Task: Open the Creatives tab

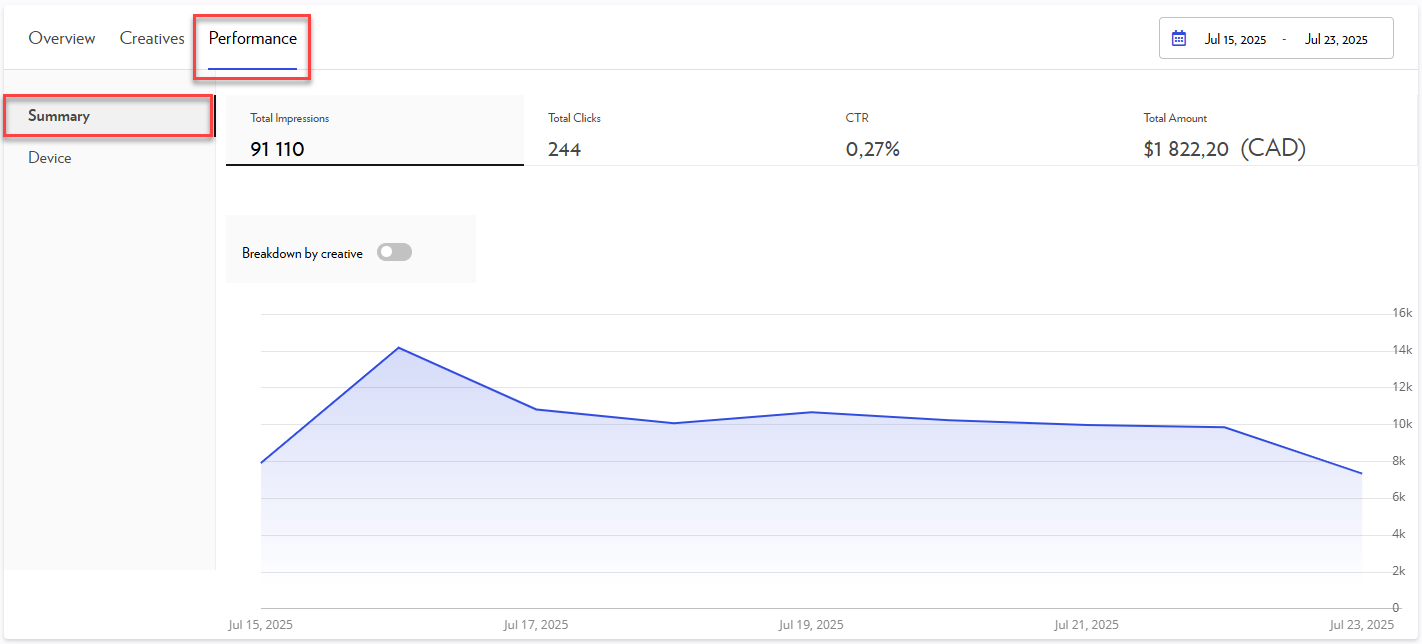Action: 152,39
